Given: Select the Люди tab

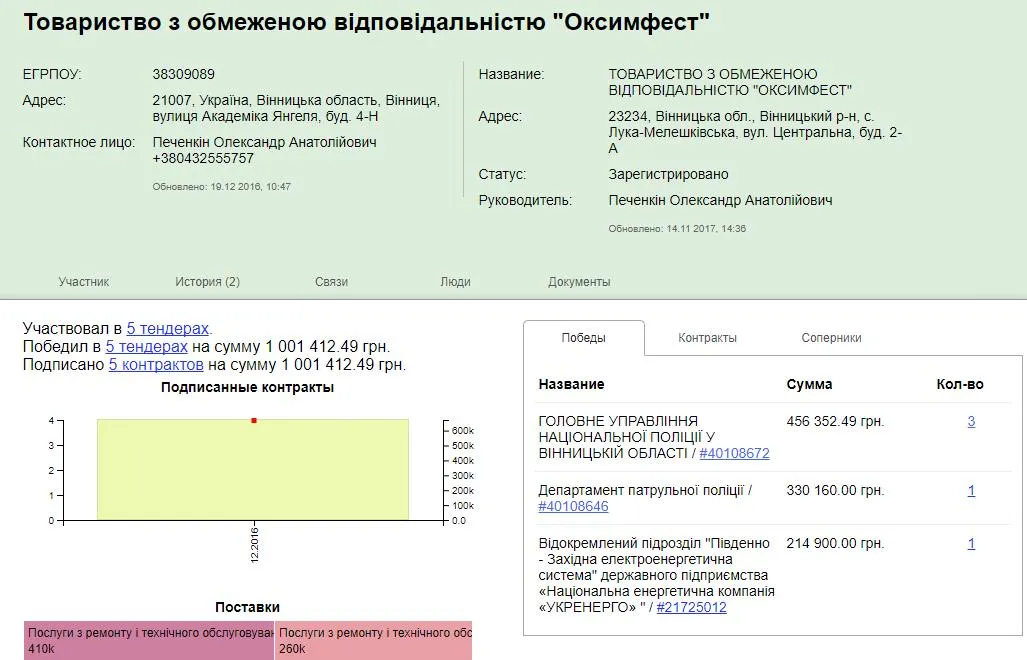Looking at the screenshot, I should (455, 282).
